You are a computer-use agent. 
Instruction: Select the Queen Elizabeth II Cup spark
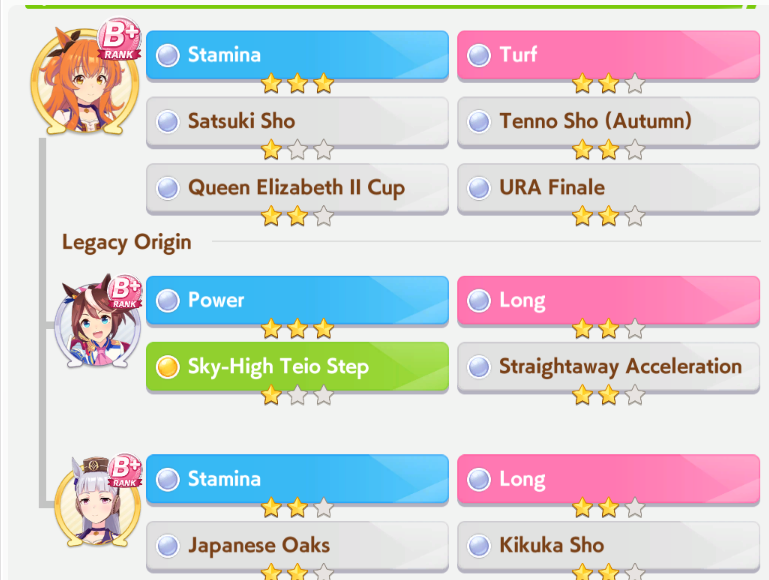(x=297, y=188)
